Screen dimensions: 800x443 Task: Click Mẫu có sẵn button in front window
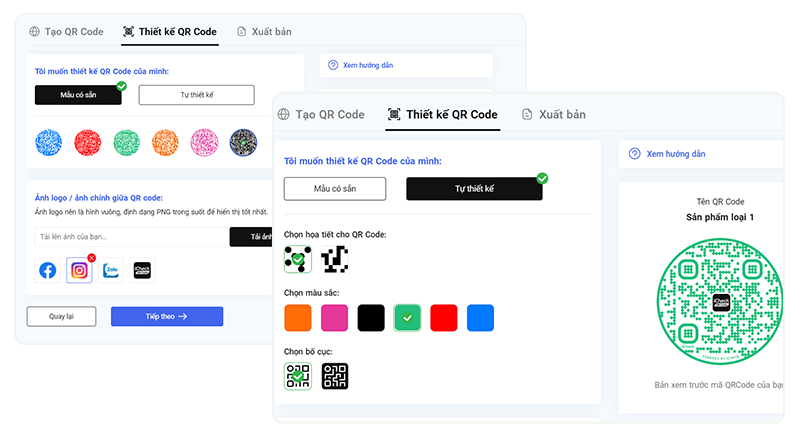tap(335, 189)
